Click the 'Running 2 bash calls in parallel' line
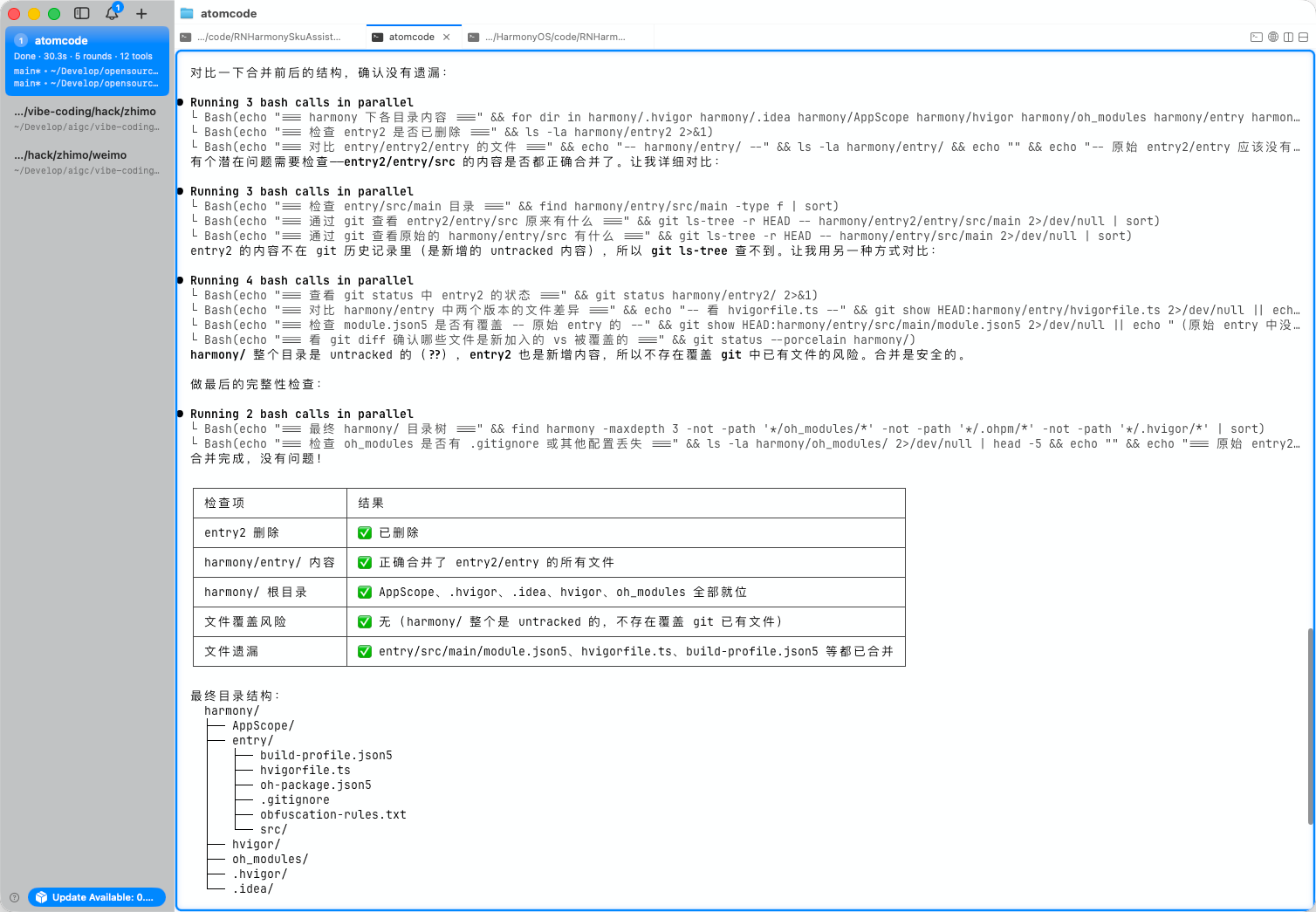1316x912 pixels. 302,415
